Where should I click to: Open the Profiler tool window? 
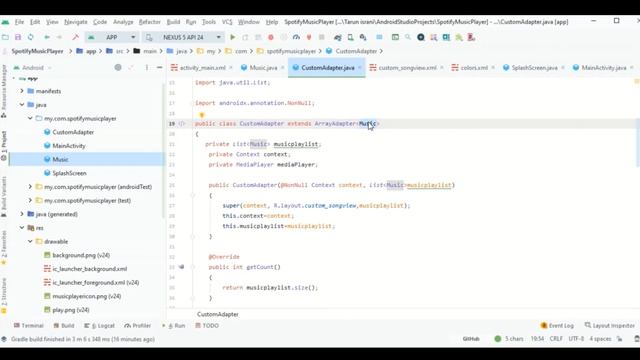(138, 326)
